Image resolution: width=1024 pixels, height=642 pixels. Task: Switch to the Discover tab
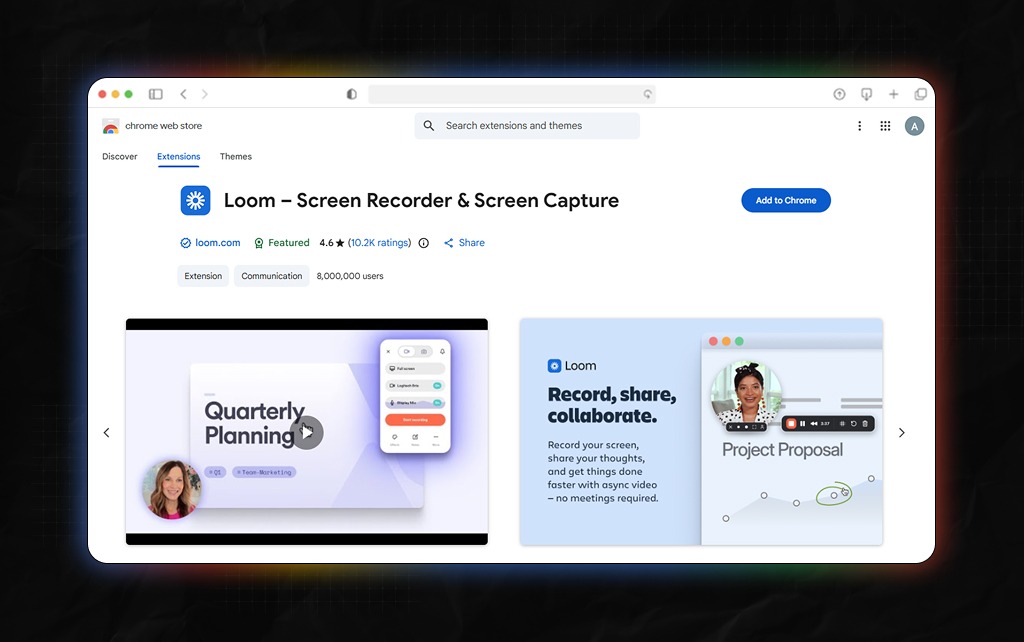point(120,157)
